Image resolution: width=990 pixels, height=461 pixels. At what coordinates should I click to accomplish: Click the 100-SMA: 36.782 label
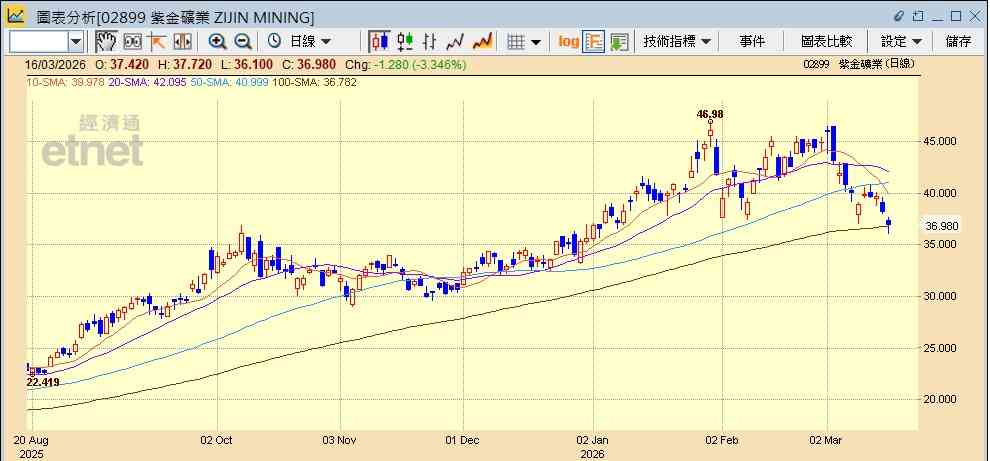click(314, 82)
